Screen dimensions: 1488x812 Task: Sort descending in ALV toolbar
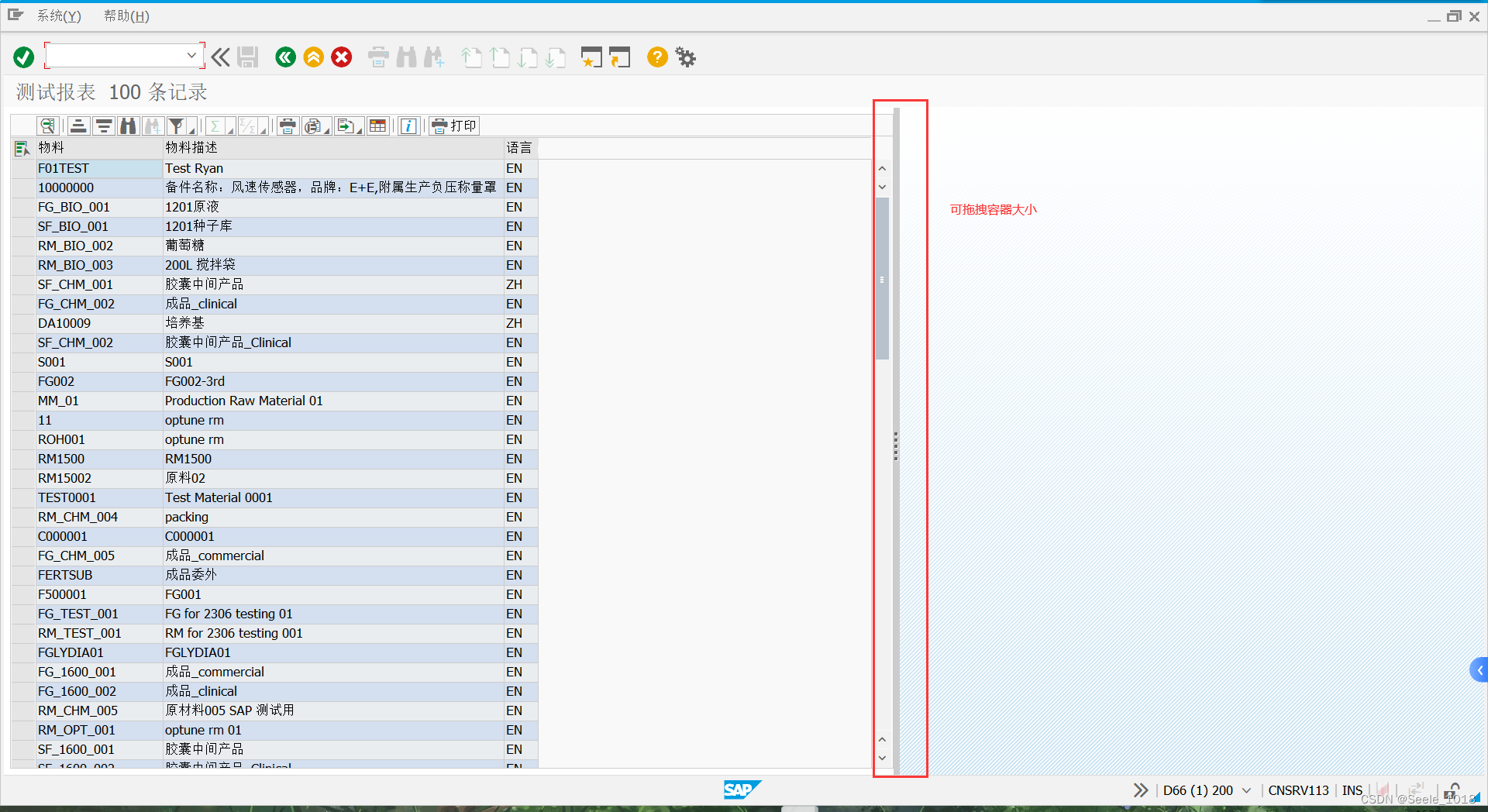[104, 126]
